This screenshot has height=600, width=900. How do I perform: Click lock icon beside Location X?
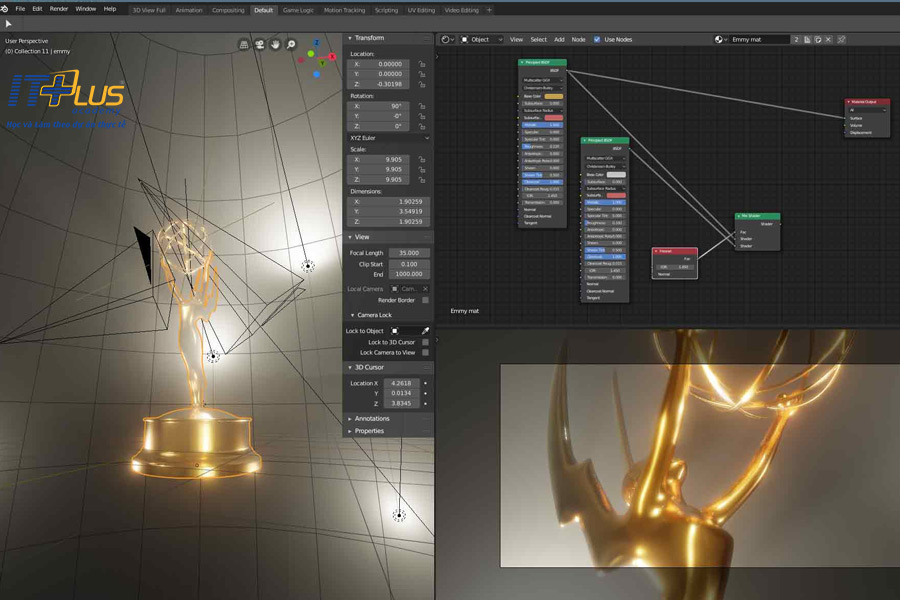423,63
